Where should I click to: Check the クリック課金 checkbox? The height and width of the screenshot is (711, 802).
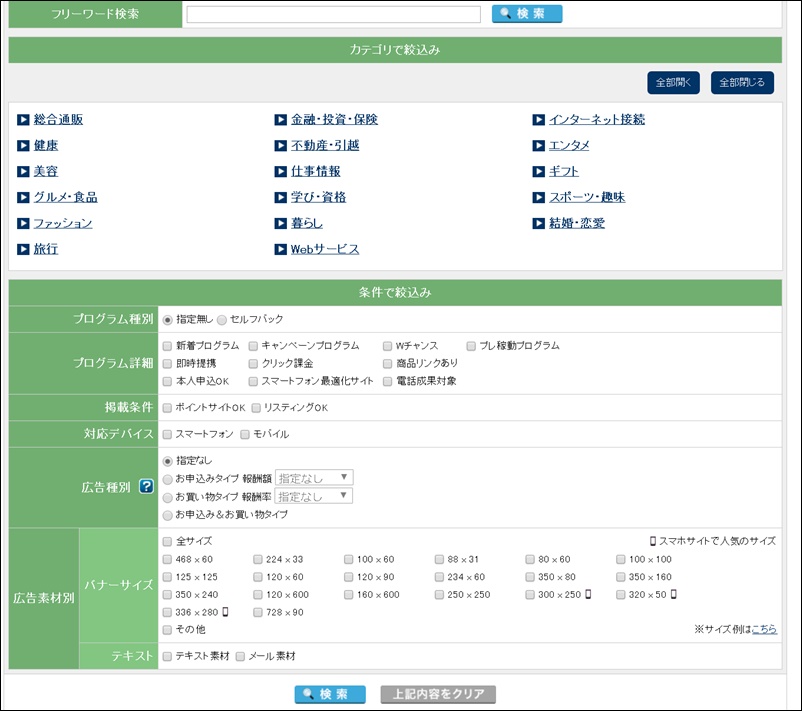point(253,364)
